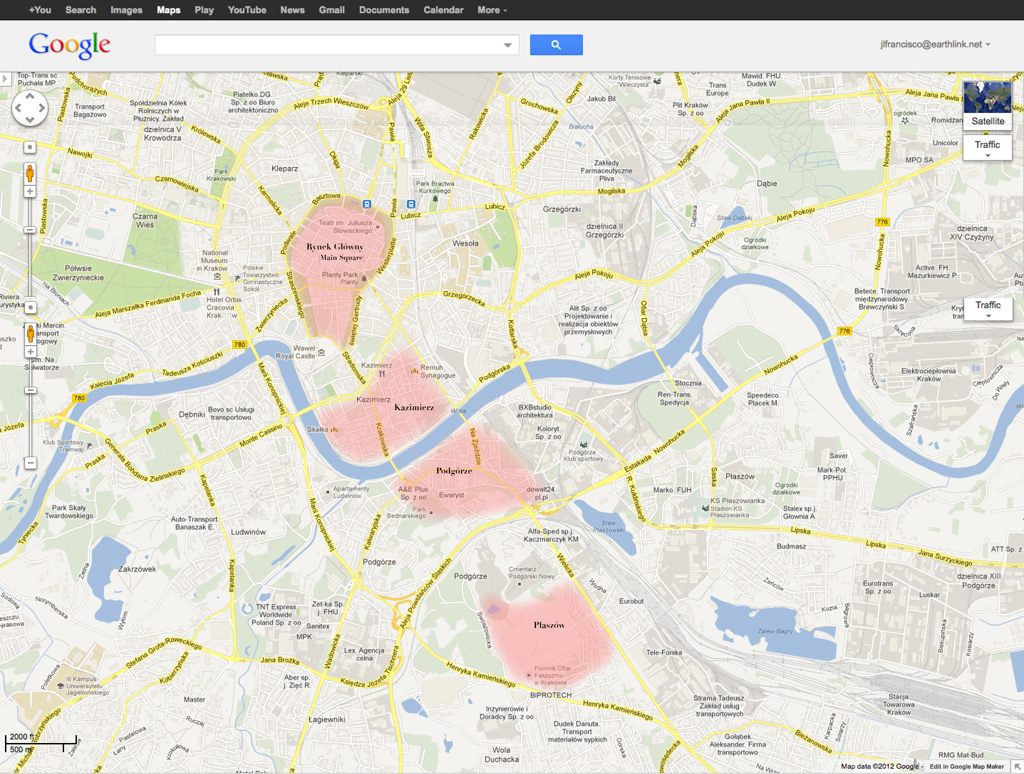The image size is (1024, 774).
Task: Open YouTube in the top bar
Action: click(x=247, y=10)
